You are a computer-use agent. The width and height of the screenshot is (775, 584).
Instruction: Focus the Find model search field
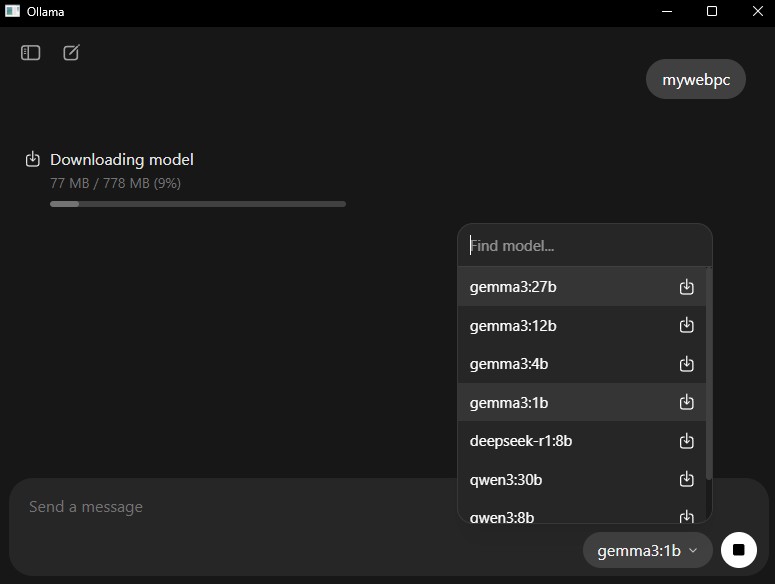click(585, 246)
